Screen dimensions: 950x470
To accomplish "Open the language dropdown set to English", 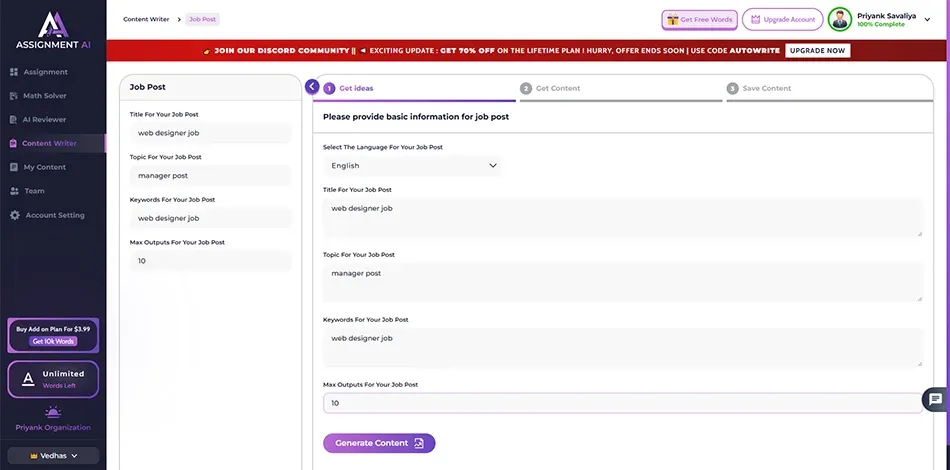I will [412, 166].
